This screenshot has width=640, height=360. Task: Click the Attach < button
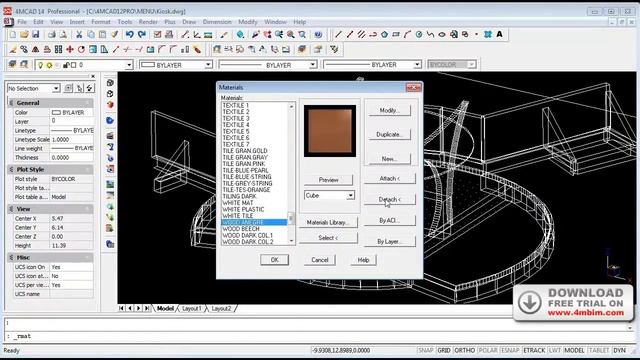coord(390,178)
